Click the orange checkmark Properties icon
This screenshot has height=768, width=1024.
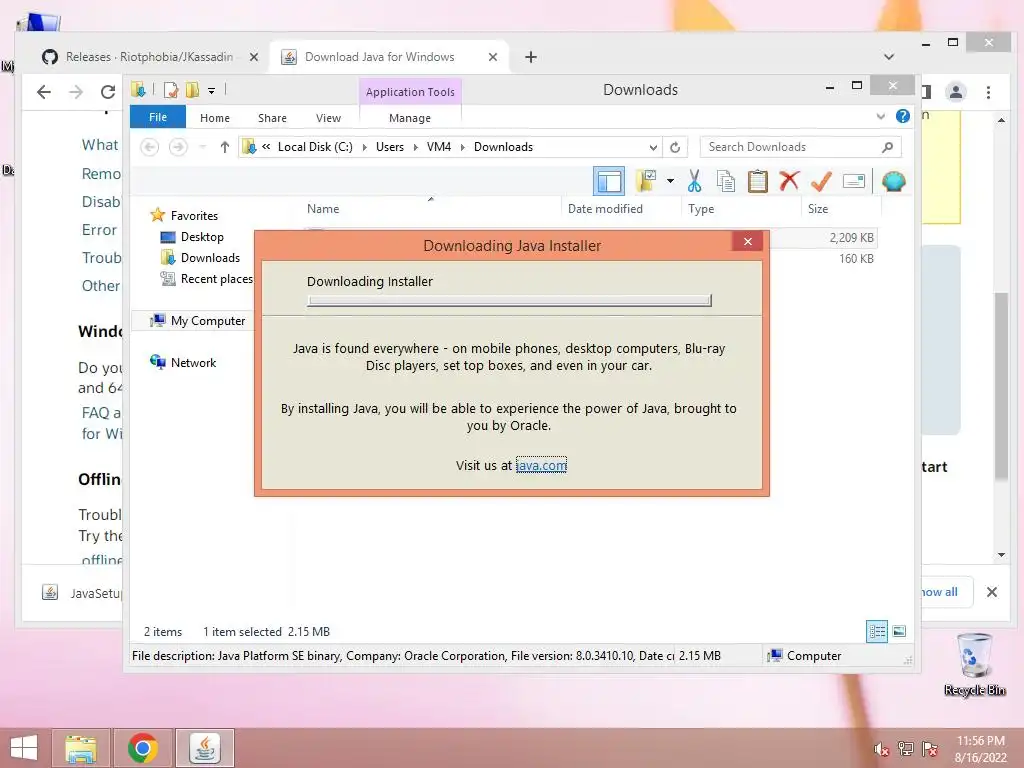[821, 181]
